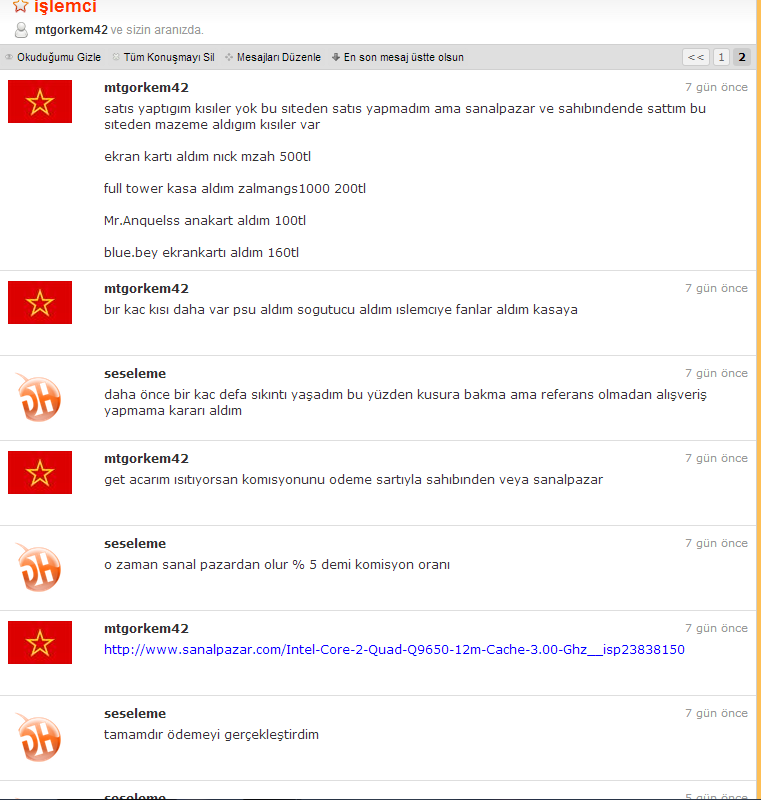The image size is (761, 800).
Task: Click the eye icon for Okuduğumu Gizle
Action: click(x=10, y=58)
